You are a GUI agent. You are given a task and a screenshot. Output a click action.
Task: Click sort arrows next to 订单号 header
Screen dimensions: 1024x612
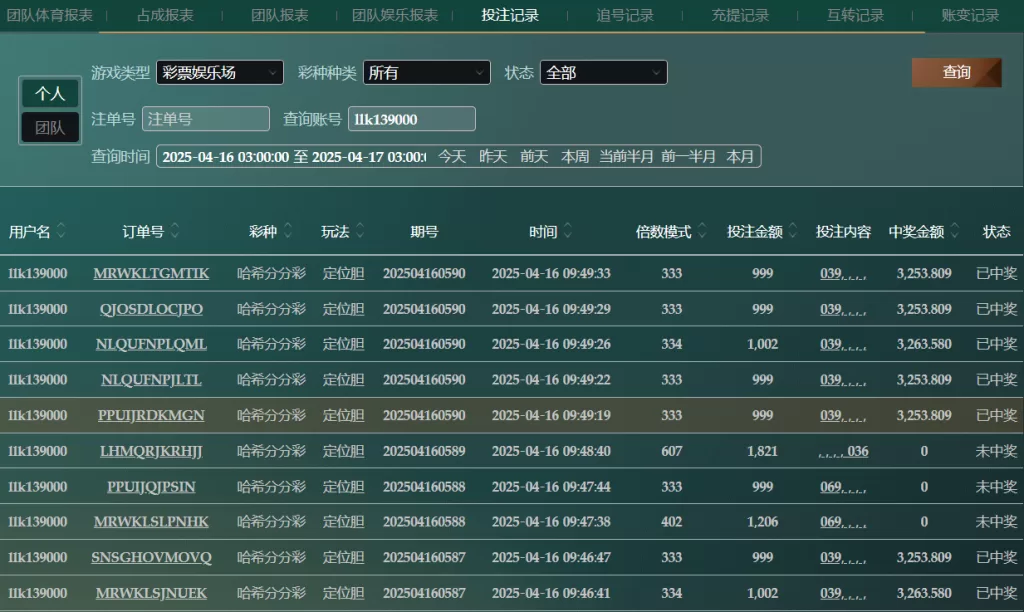pyautogui.click(x=175, y=231)
